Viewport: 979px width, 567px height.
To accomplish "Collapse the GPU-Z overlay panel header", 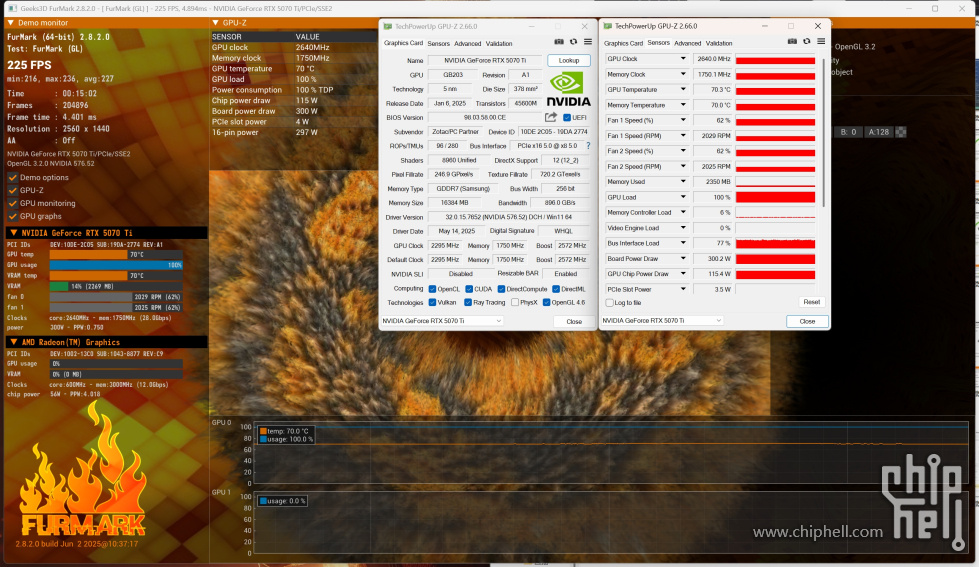I will tap(215, 22).
